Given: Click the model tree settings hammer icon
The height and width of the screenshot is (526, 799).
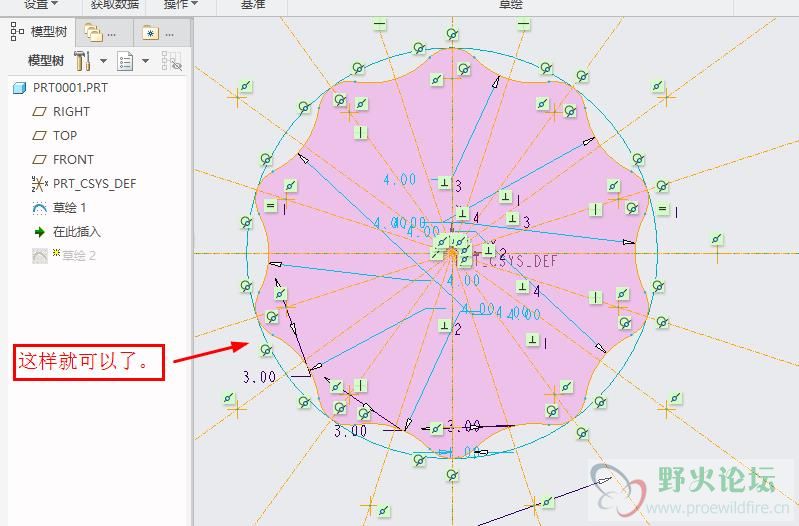Looking at the screenshot, I should tap(82, 61).
